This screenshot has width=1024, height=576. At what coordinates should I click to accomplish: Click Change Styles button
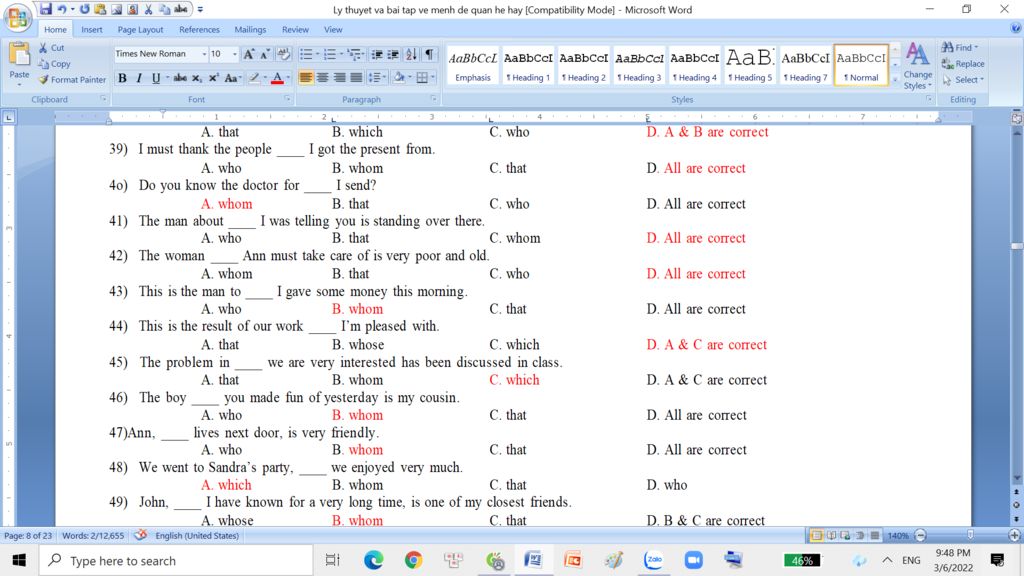[918, 67]
